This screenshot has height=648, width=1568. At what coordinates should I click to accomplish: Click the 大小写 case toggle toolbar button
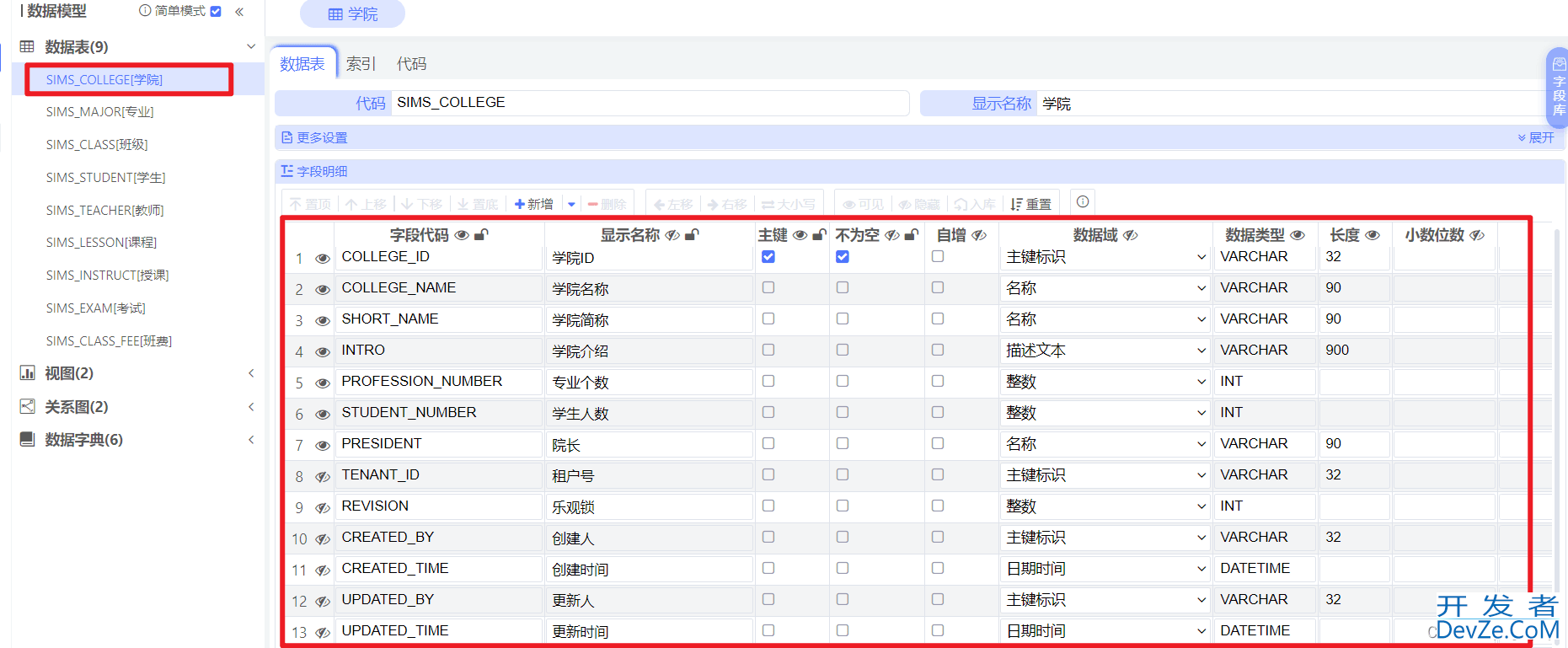(x=789, y=204)
